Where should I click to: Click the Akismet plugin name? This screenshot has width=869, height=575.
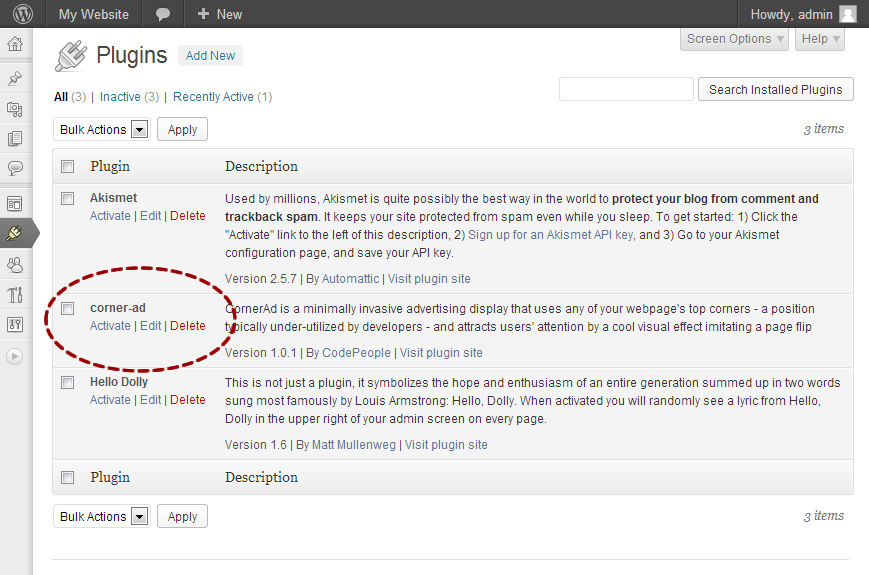tap(114, 198)
